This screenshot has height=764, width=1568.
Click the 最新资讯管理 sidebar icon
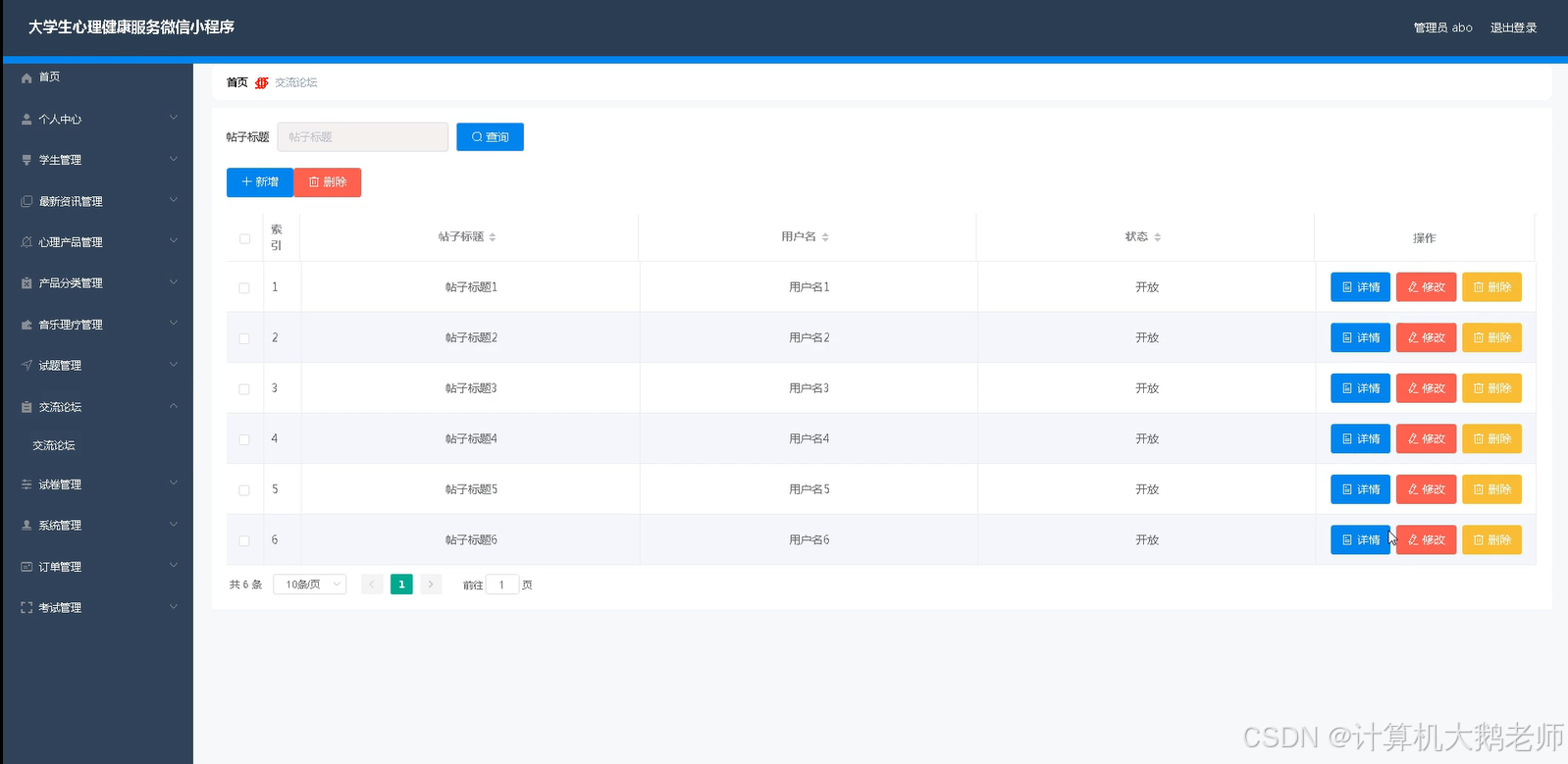tap(26, 201)
